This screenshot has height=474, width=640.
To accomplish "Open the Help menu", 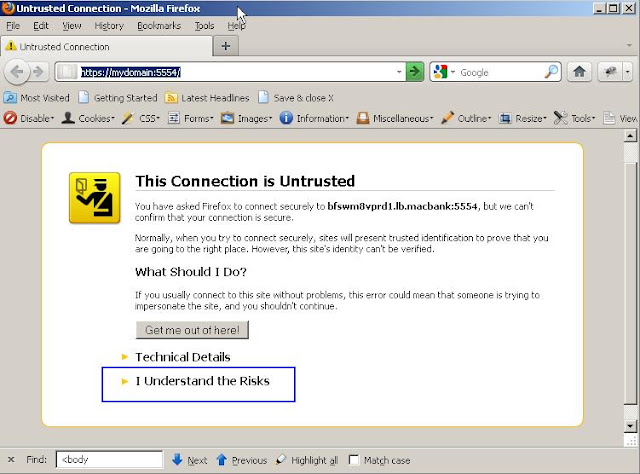I will point(236,26).
